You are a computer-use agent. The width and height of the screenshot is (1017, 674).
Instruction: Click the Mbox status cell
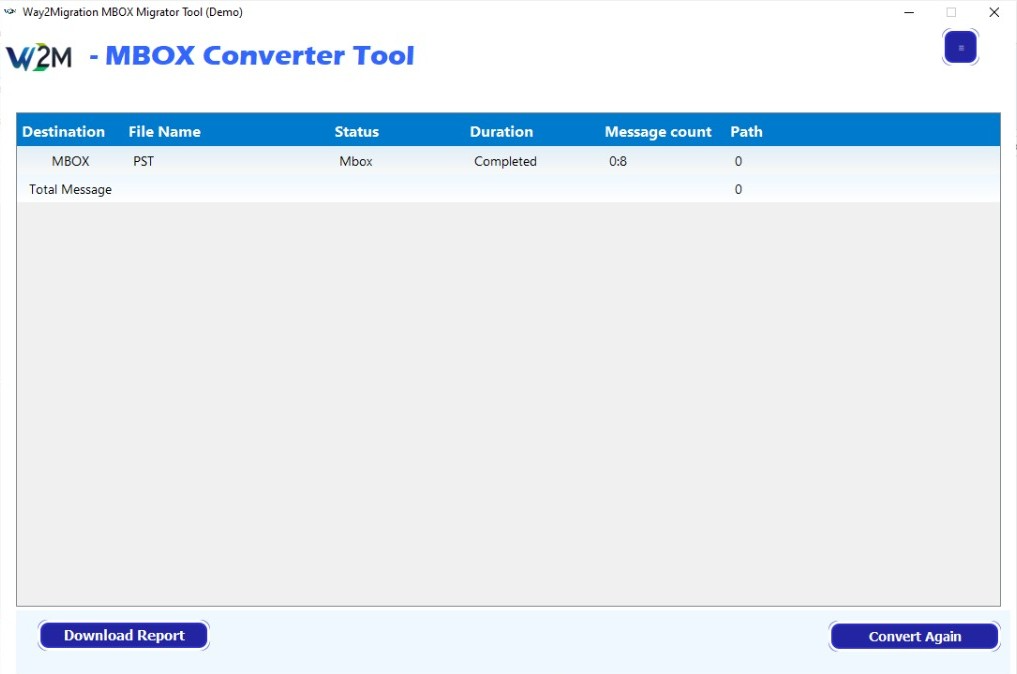coord(356,162)
